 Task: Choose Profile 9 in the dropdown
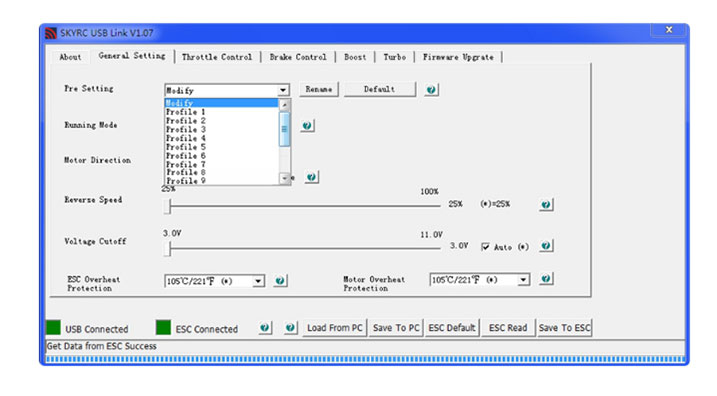point(221,181)
